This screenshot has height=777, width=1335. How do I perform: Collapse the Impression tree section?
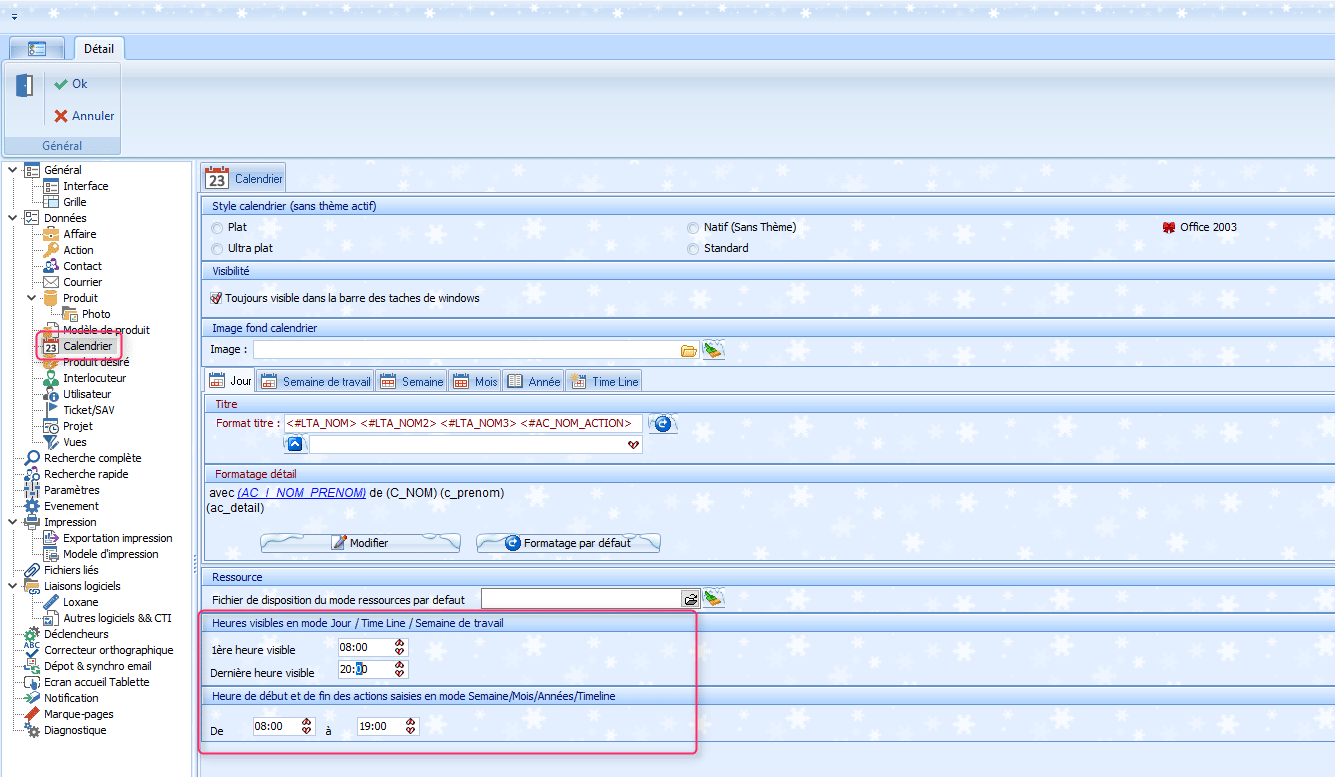coord(12,522)
